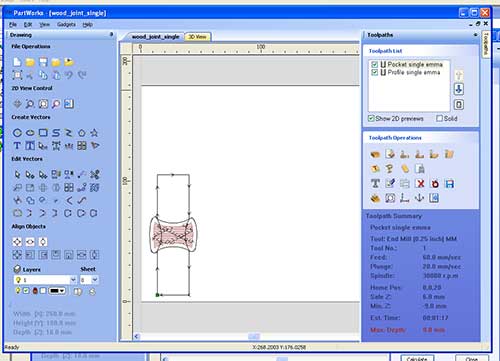Click the Close button in the background window
Image resolution: width=500 pixels, height=361 pixels.
coord(472,358)
